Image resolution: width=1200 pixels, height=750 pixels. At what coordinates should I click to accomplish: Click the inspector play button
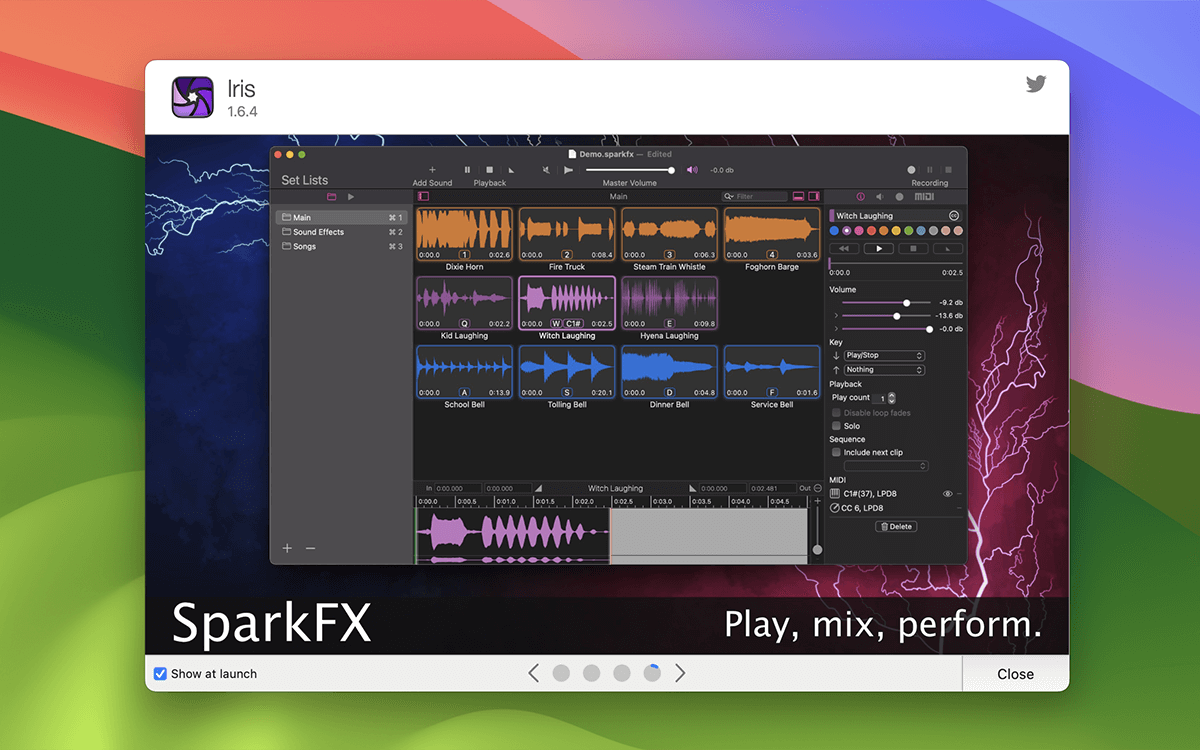[879, 248]
